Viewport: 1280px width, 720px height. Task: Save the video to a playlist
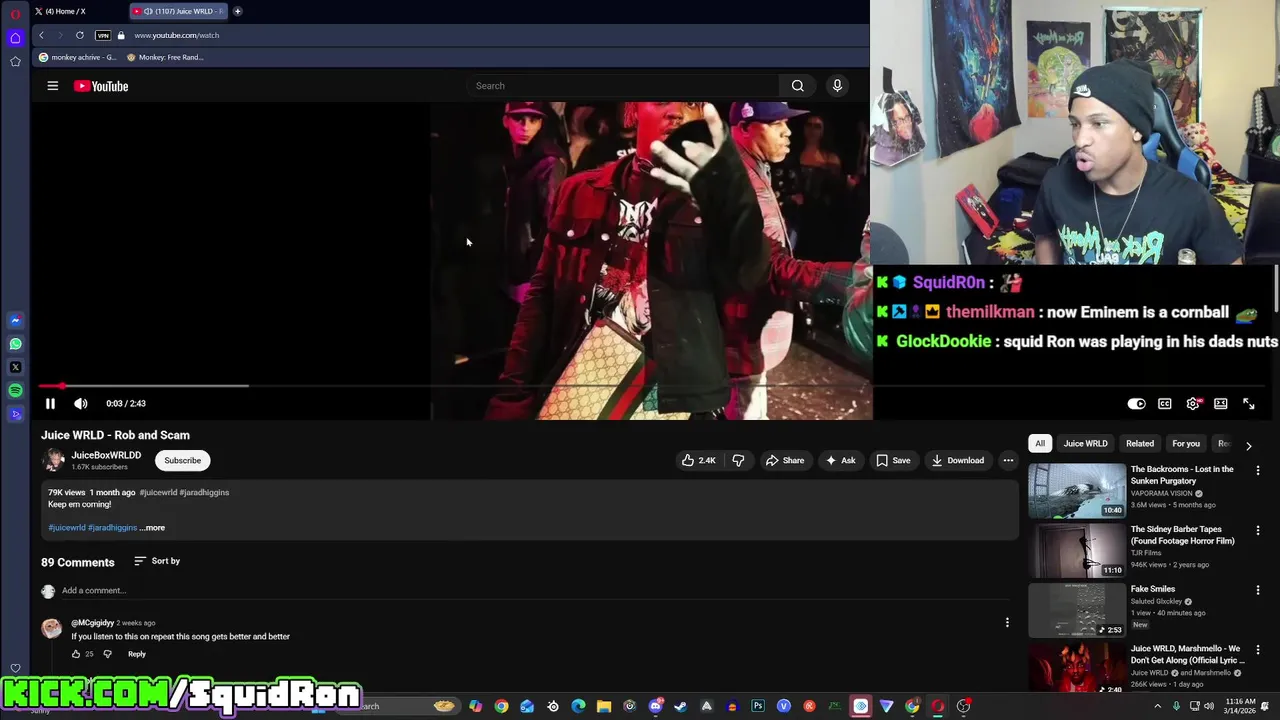point(893,460)
